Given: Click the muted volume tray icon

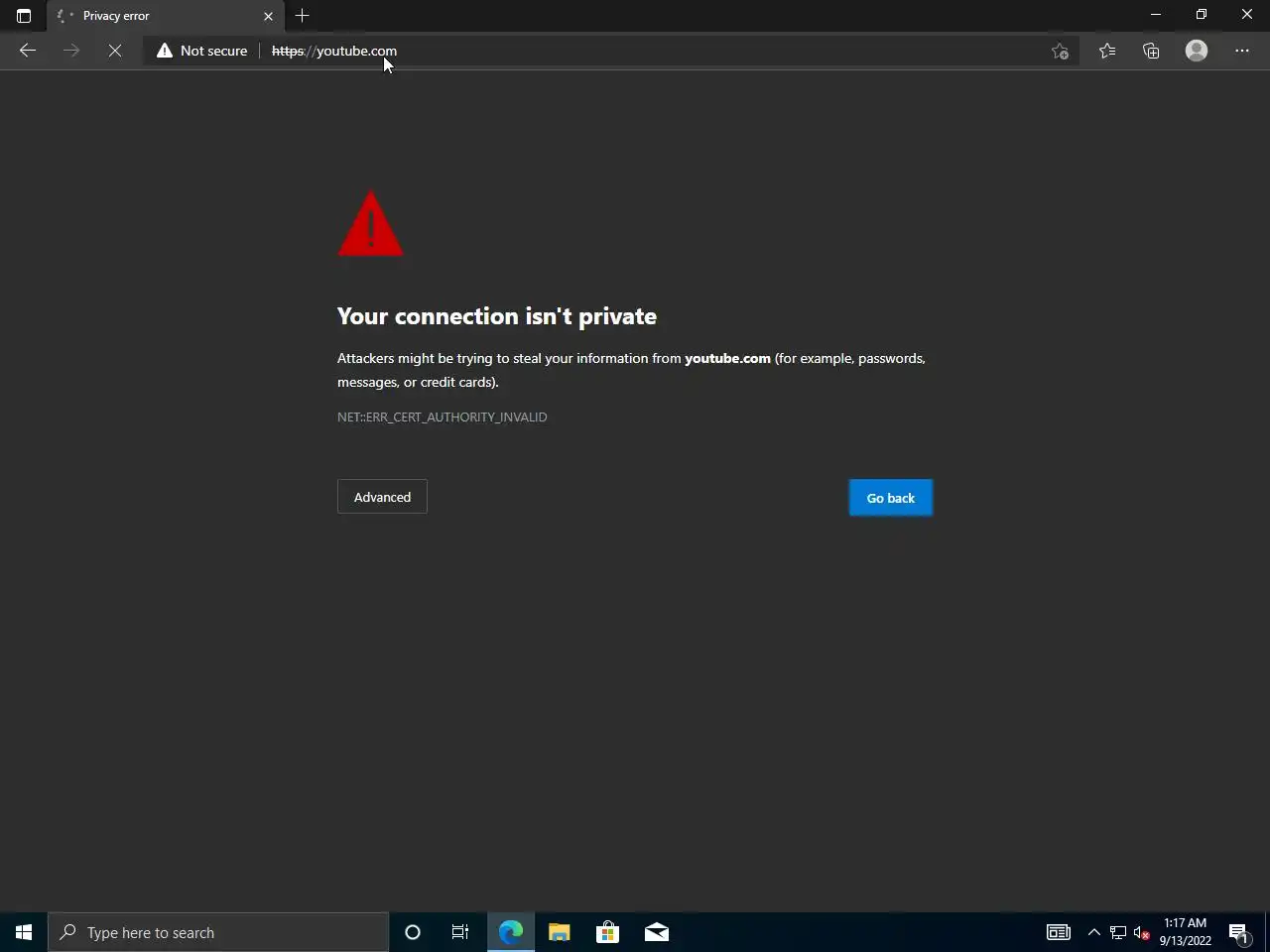Looking at the screenshot, I should [x=1142, y=932].
